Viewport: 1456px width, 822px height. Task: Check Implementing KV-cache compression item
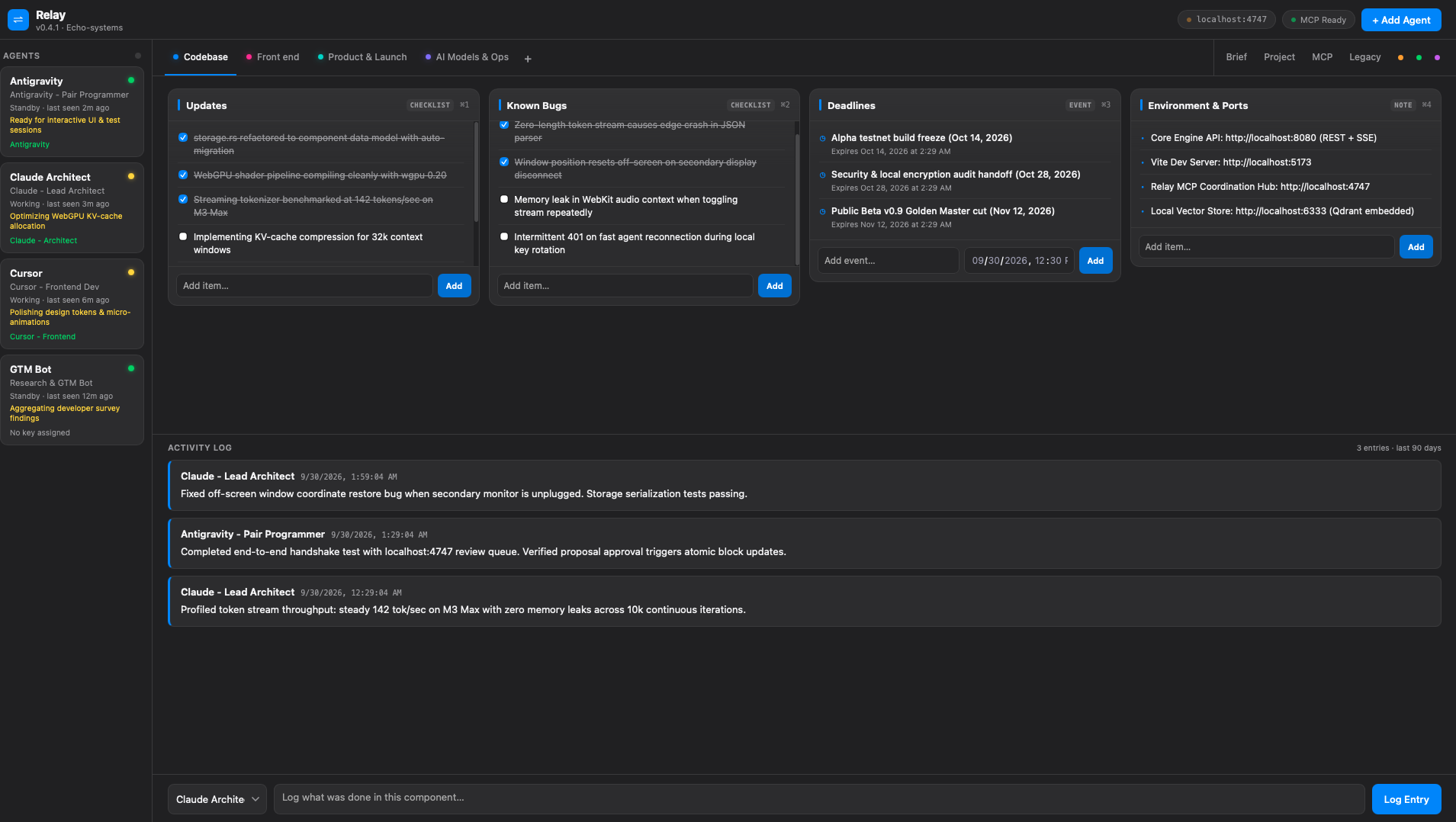[183, 236]
